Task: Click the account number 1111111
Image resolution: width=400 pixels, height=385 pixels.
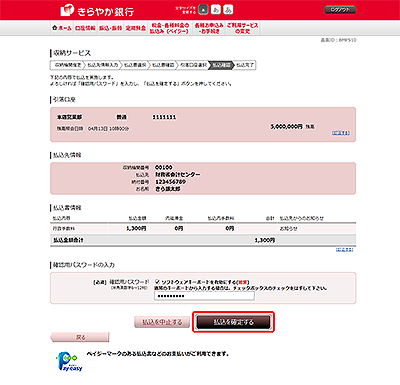Action: click(164, 117)
